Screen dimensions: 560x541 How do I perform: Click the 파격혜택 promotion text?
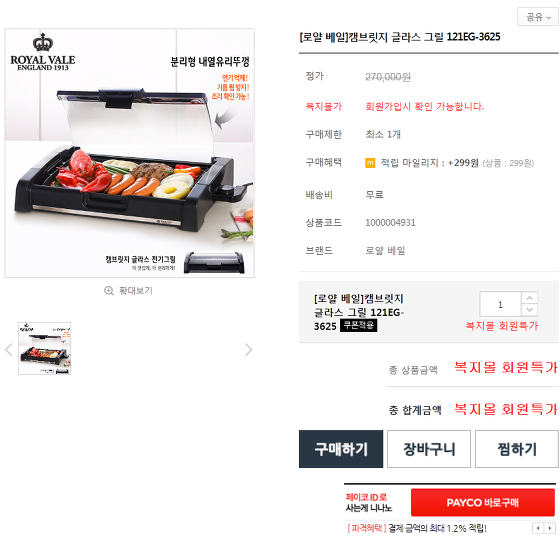click(367, 528)
